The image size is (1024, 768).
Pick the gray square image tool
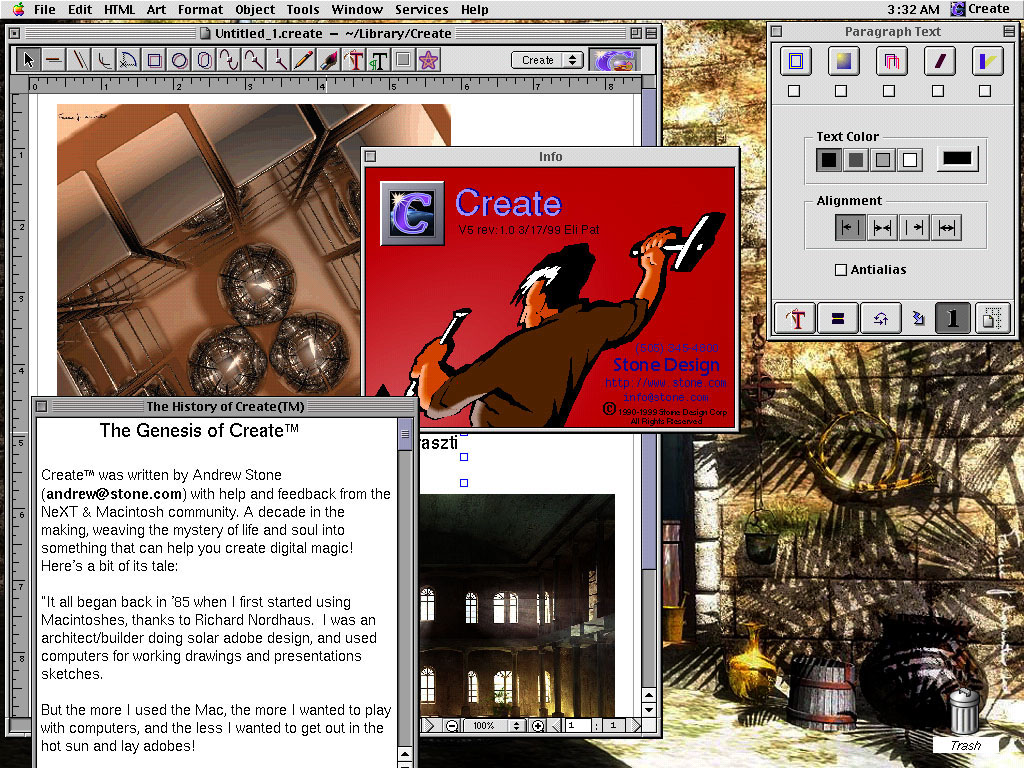pos(404,60)
